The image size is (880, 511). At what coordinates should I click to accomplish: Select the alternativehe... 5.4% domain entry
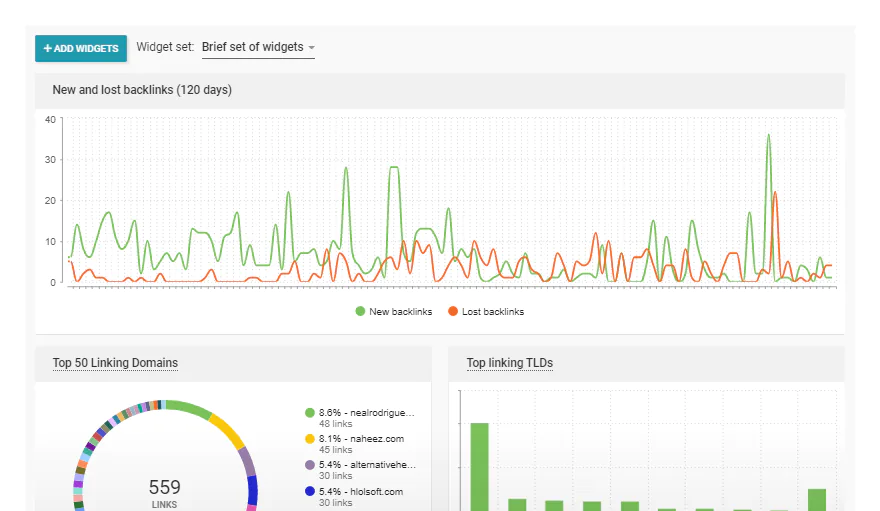point(360,470)
